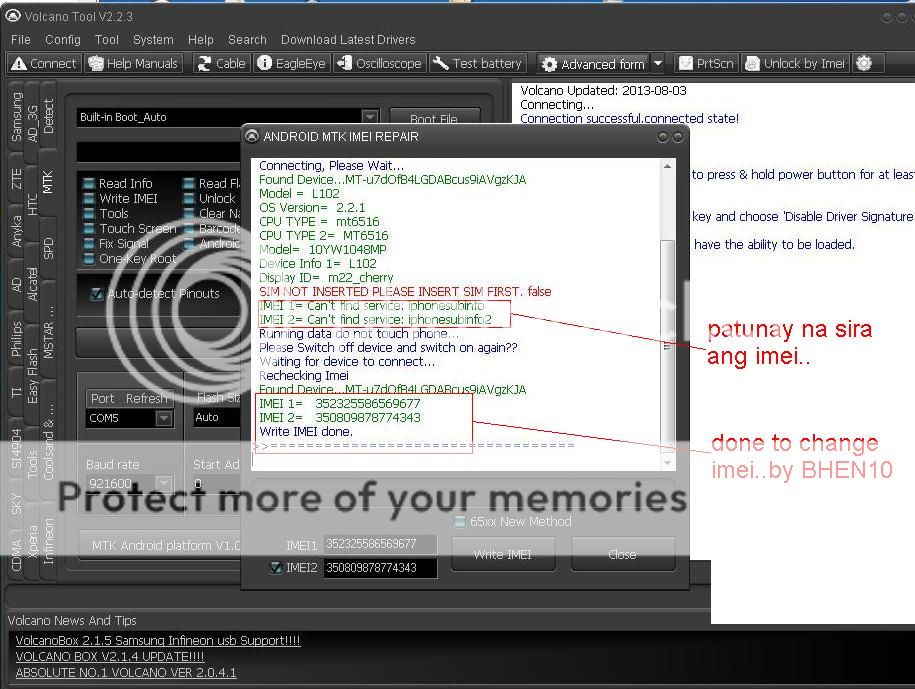Toggle the IMEI2 checkbox
The width and height of the screenshot is (915, 689).
pyautogui.click(x=276, y=568)
